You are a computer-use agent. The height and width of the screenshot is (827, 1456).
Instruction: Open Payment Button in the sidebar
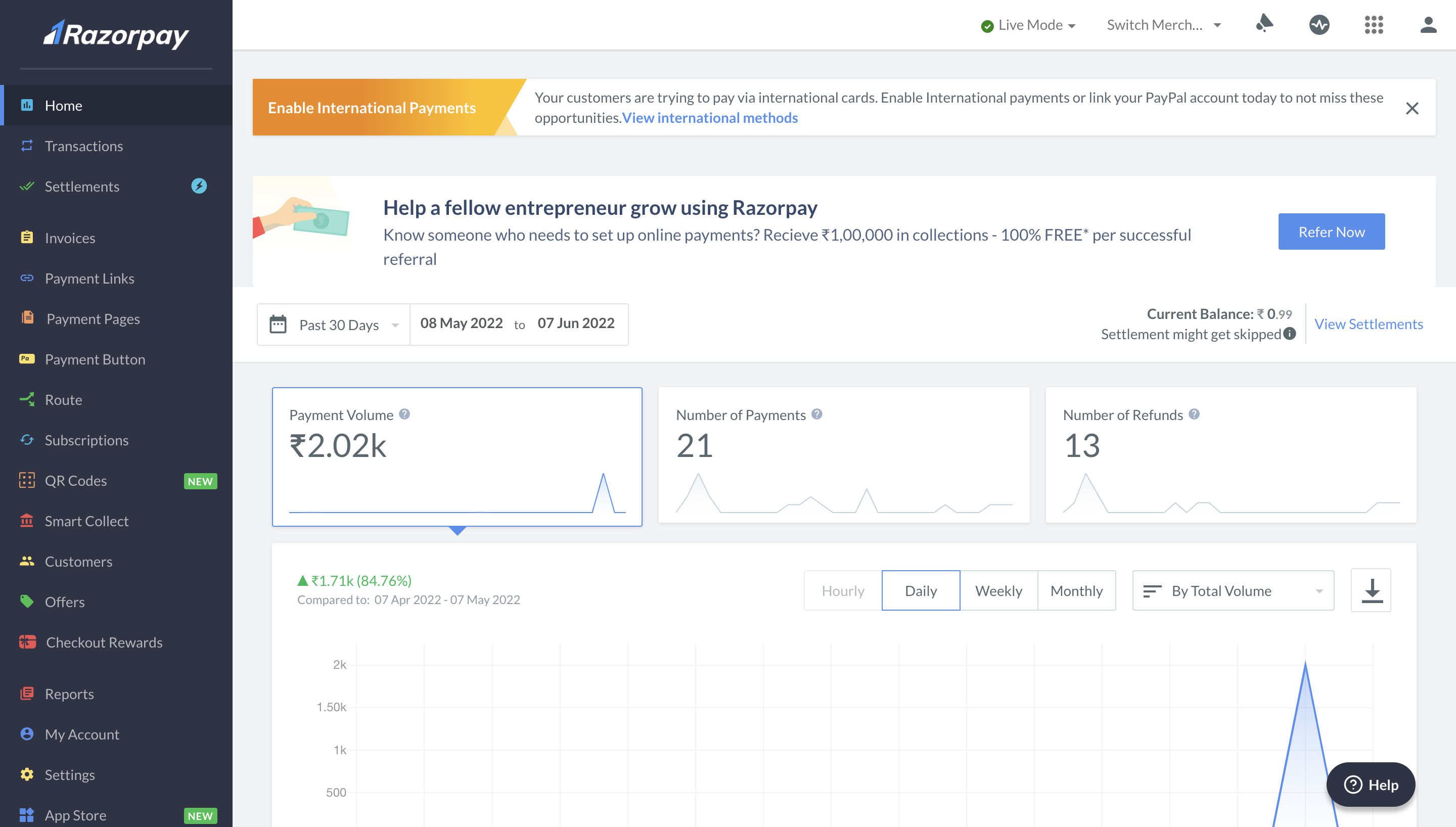(x=116, y=359)
